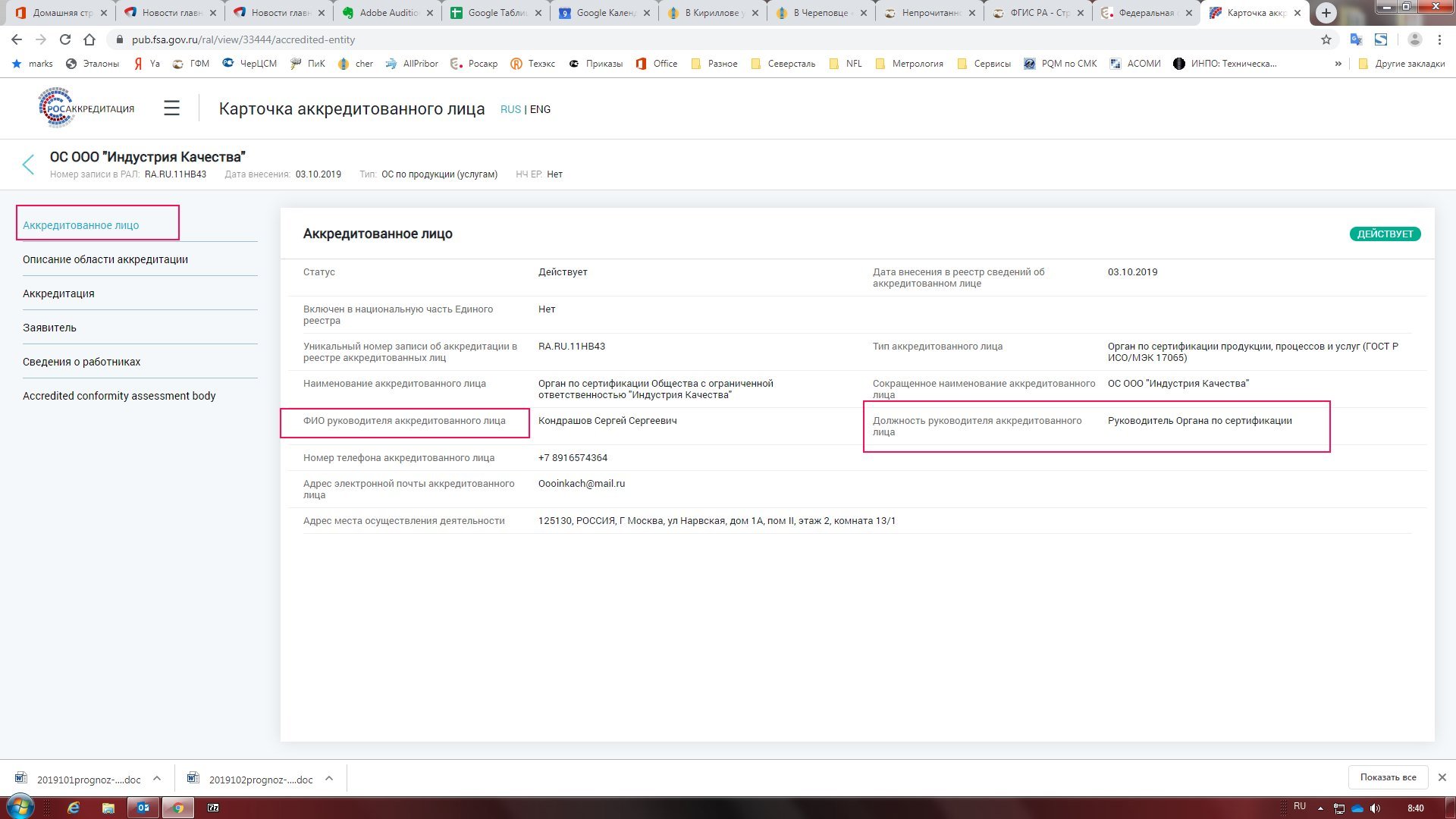Click the back arrow beside ОС ООО title
The height and width of the screenshot is (819, 1456).
pos(28,165)
